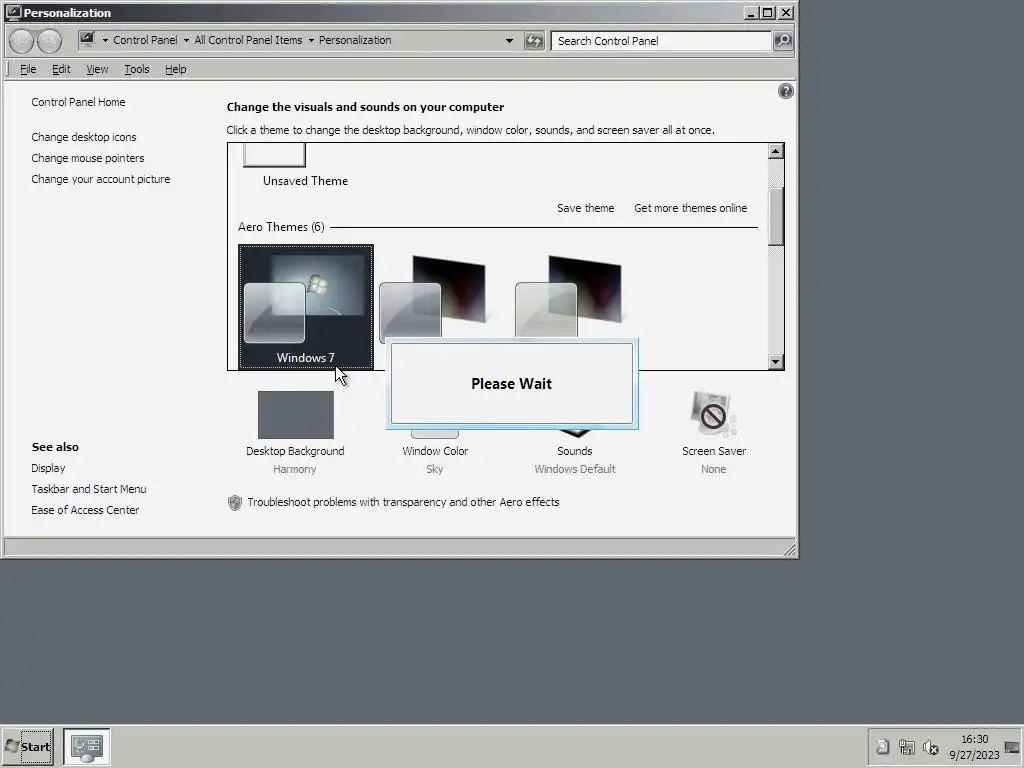Image resolution: width=1024 pixels, height=768 pixels.
Task: Click the shield icon beside Troubleshoot link
Action: click(234, 502)
